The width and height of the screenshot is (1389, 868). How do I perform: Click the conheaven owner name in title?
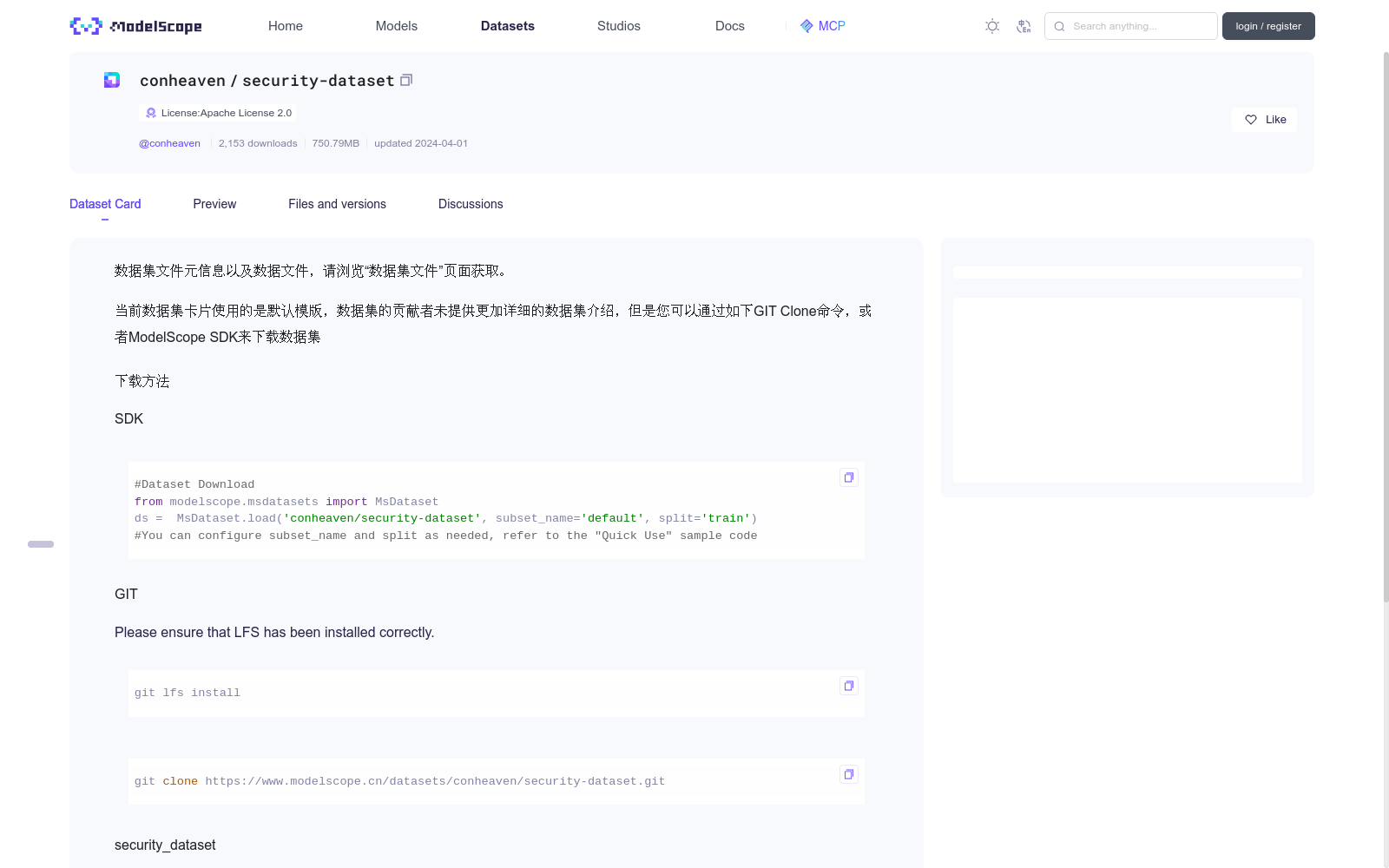[x=182, y=81]
